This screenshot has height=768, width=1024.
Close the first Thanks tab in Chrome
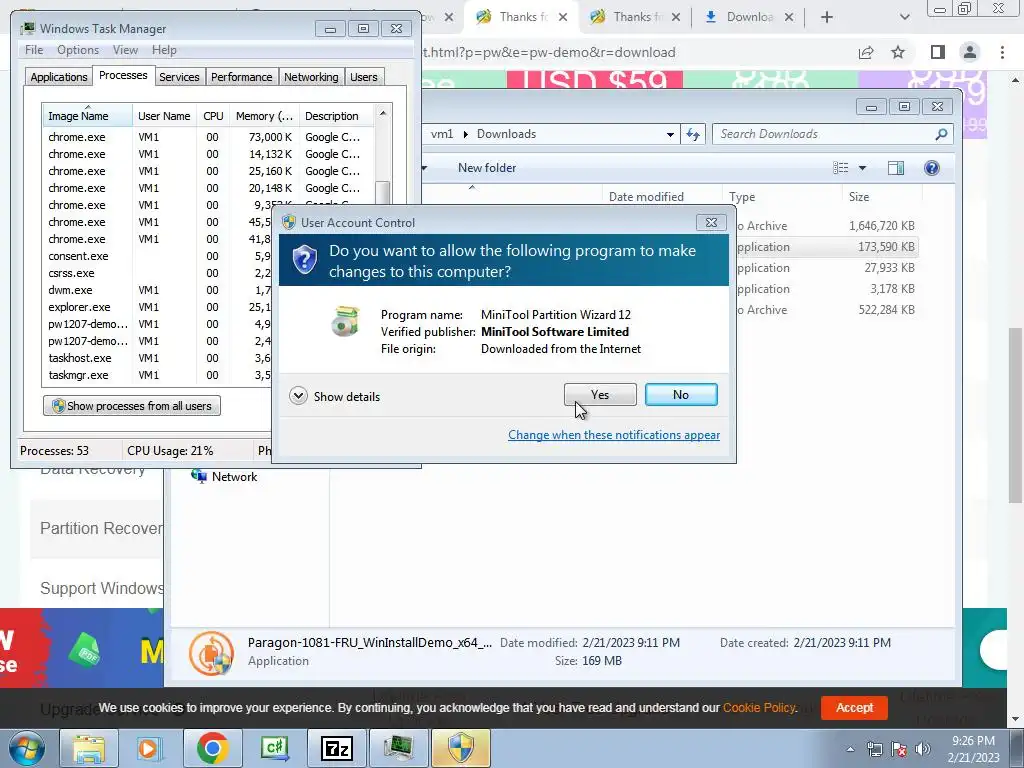coord(562,17)
